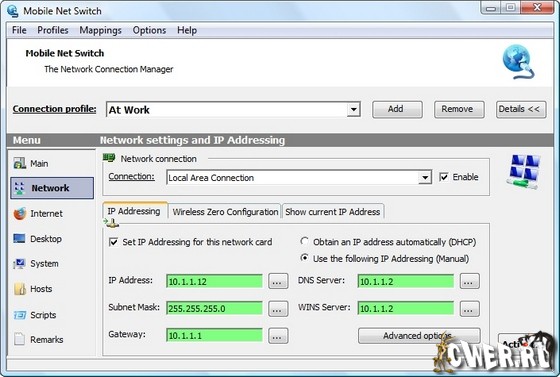Switch to Wireless Zero Configuration tab
The image size is (560, 377).
tap(225, 212)
